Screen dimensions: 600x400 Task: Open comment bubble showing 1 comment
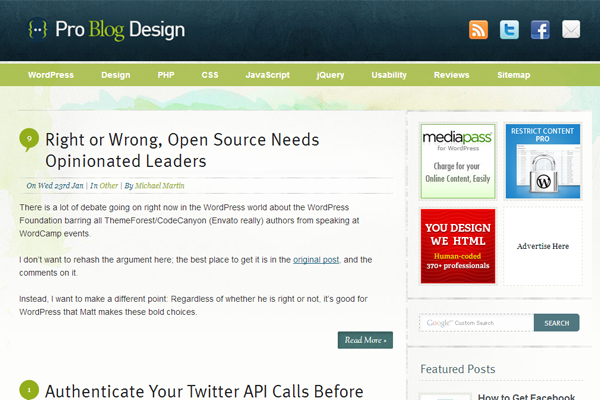(x=29, y=390)
